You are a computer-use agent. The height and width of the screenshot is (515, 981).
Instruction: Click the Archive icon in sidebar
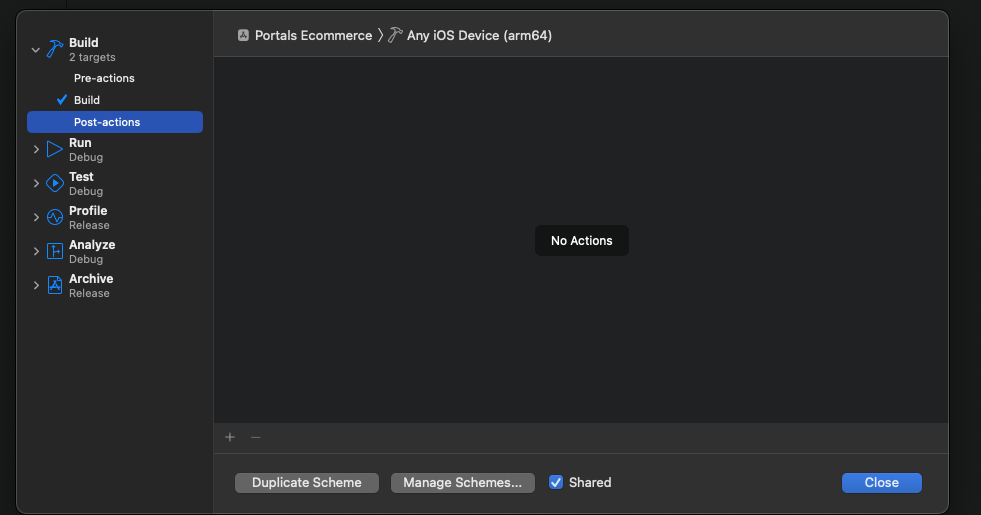(55, 286)
